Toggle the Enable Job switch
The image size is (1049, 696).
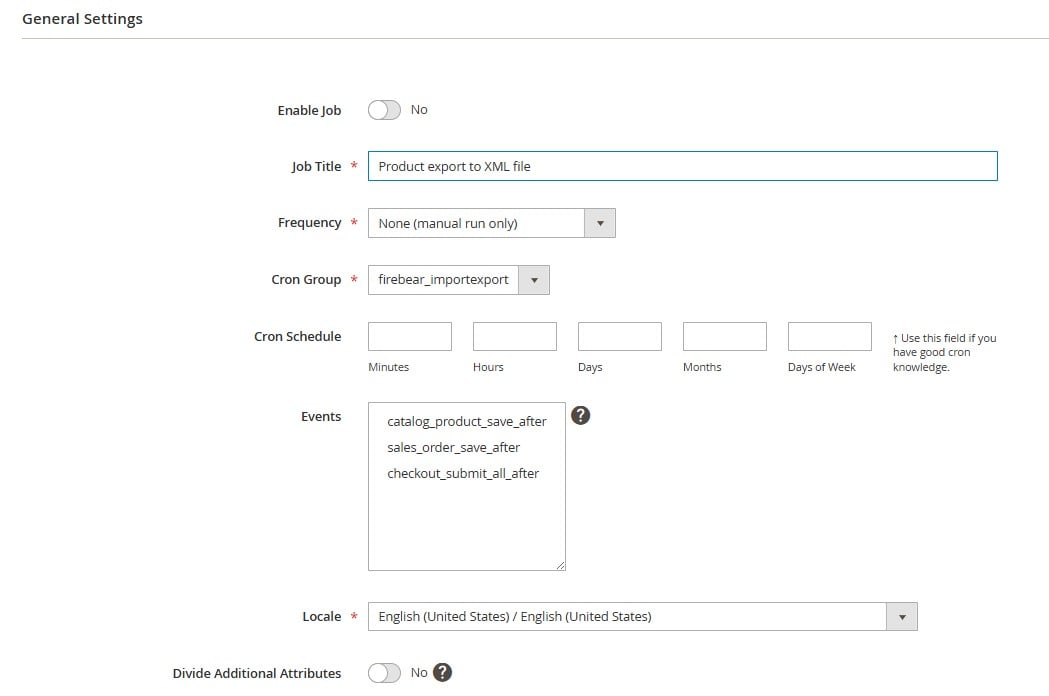[384, 110]
